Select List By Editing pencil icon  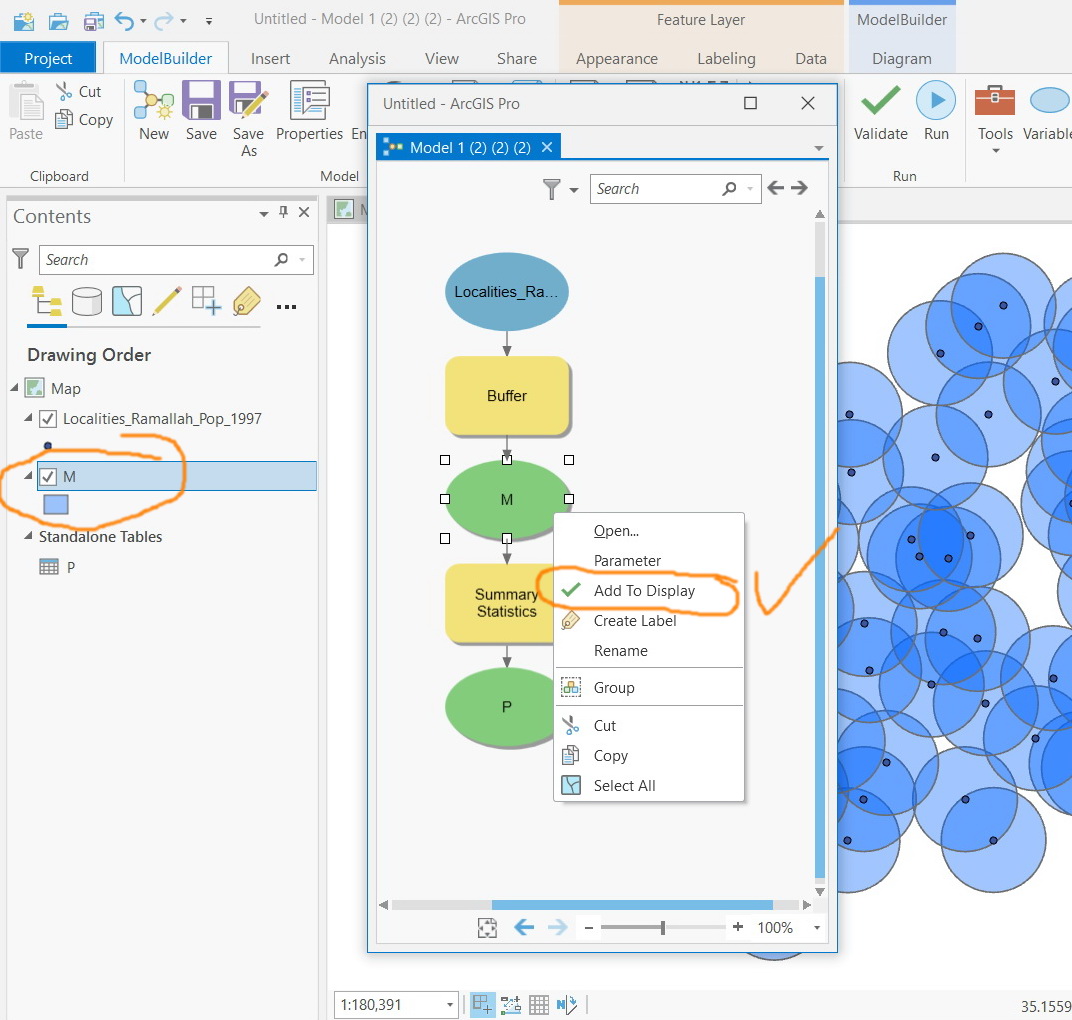[167, 301]
